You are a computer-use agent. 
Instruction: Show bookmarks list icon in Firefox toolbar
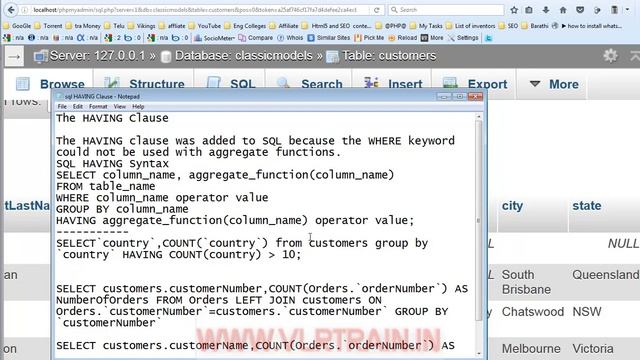[x=529, y=10]
